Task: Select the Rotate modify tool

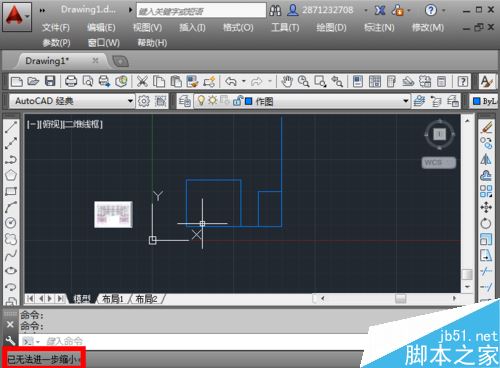Action: click(486, 223)
